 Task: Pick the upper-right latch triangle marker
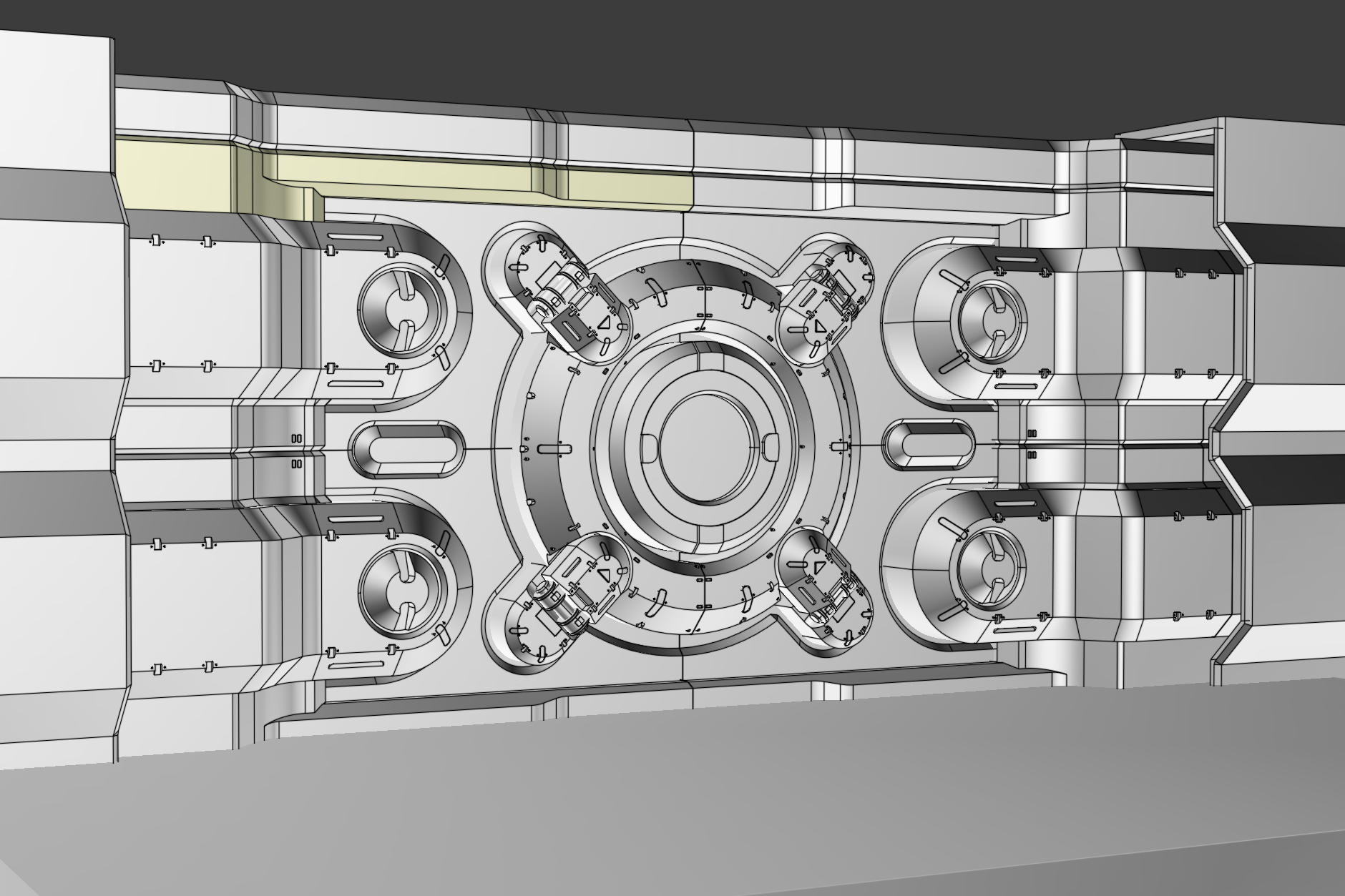(819, 327)
